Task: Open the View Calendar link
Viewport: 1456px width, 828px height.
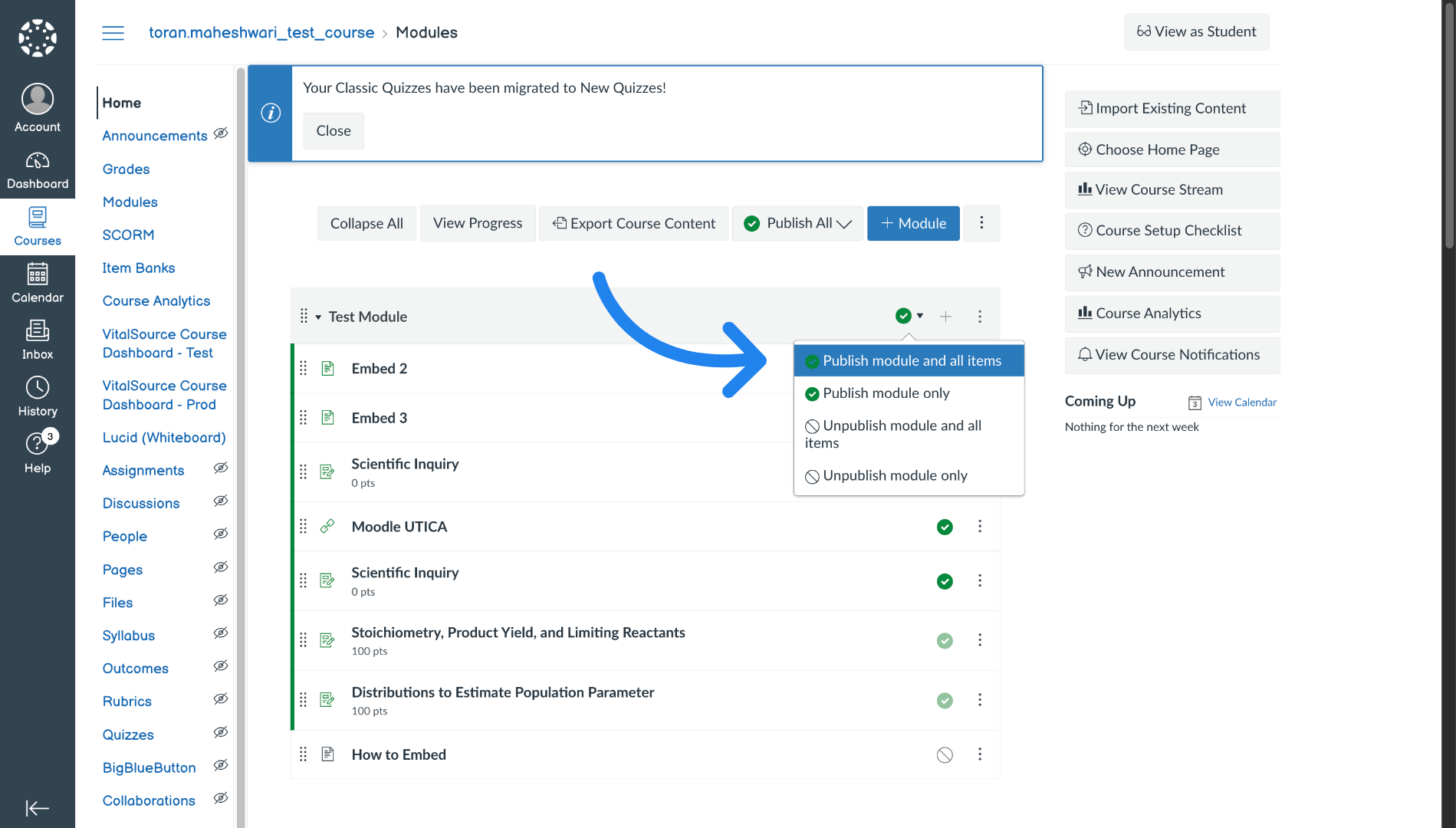Action: coord(1242,402)
